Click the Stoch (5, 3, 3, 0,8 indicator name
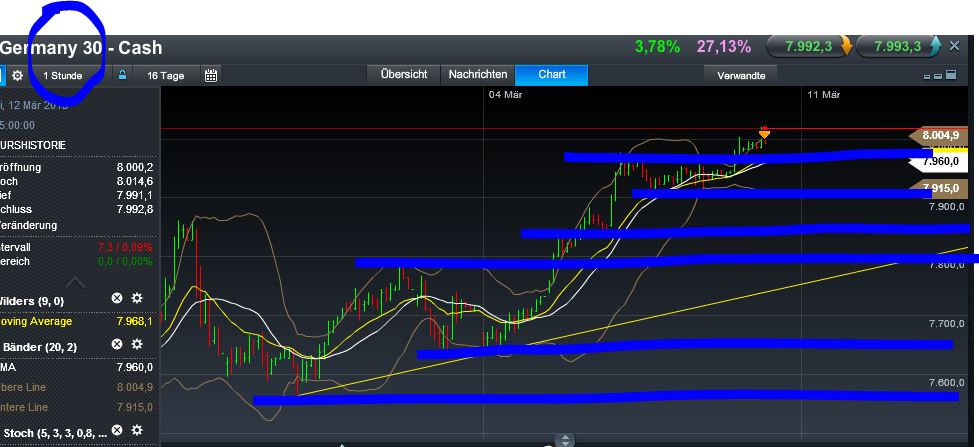Viewport: 979px width, 447px height. (55, 432)
